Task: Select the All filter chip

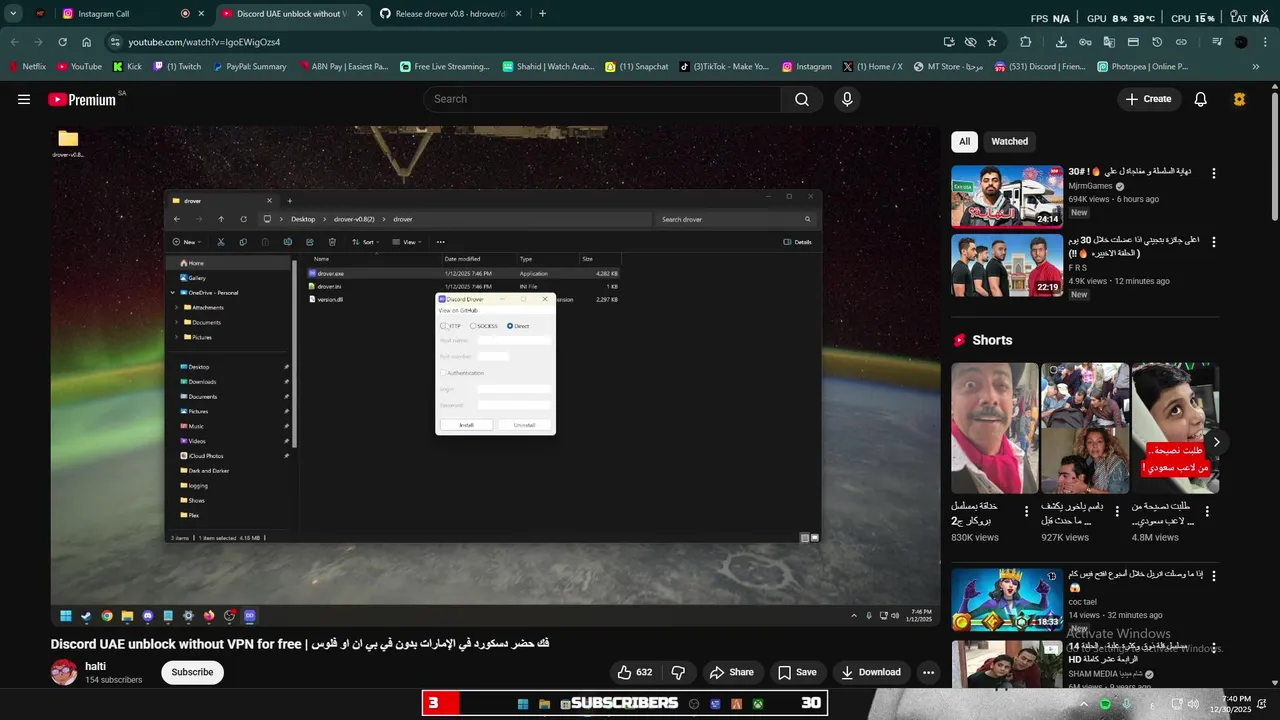Action: [x=964, y=141]
